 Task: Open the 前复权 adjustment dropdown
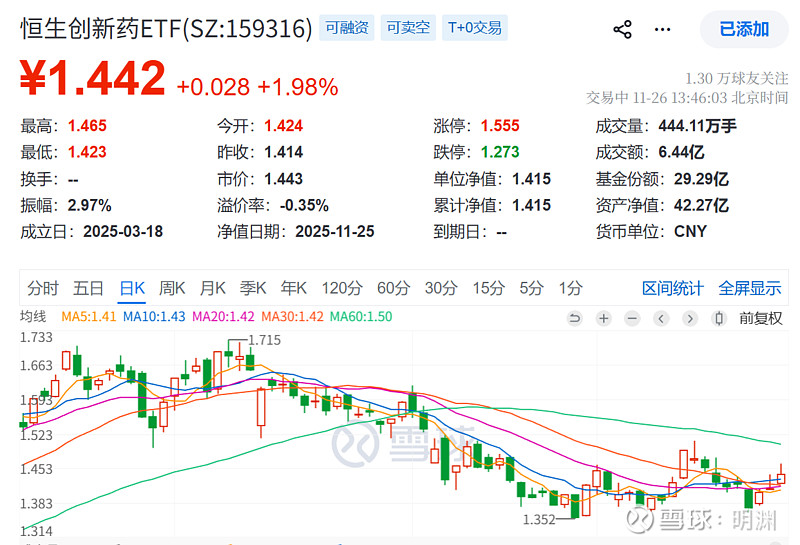(760, 318)
